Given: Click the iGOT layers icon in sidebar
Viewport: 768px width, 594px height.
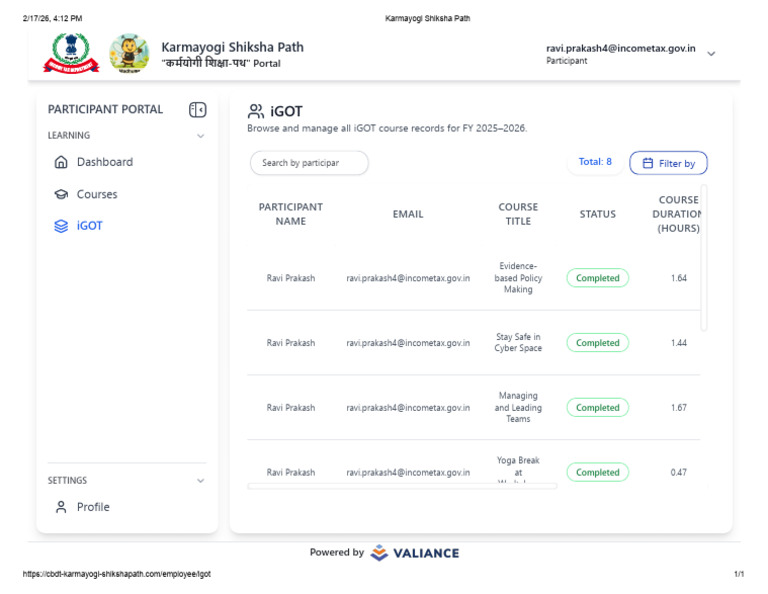Looking at the screenshot, I should (x=61, y=226).
